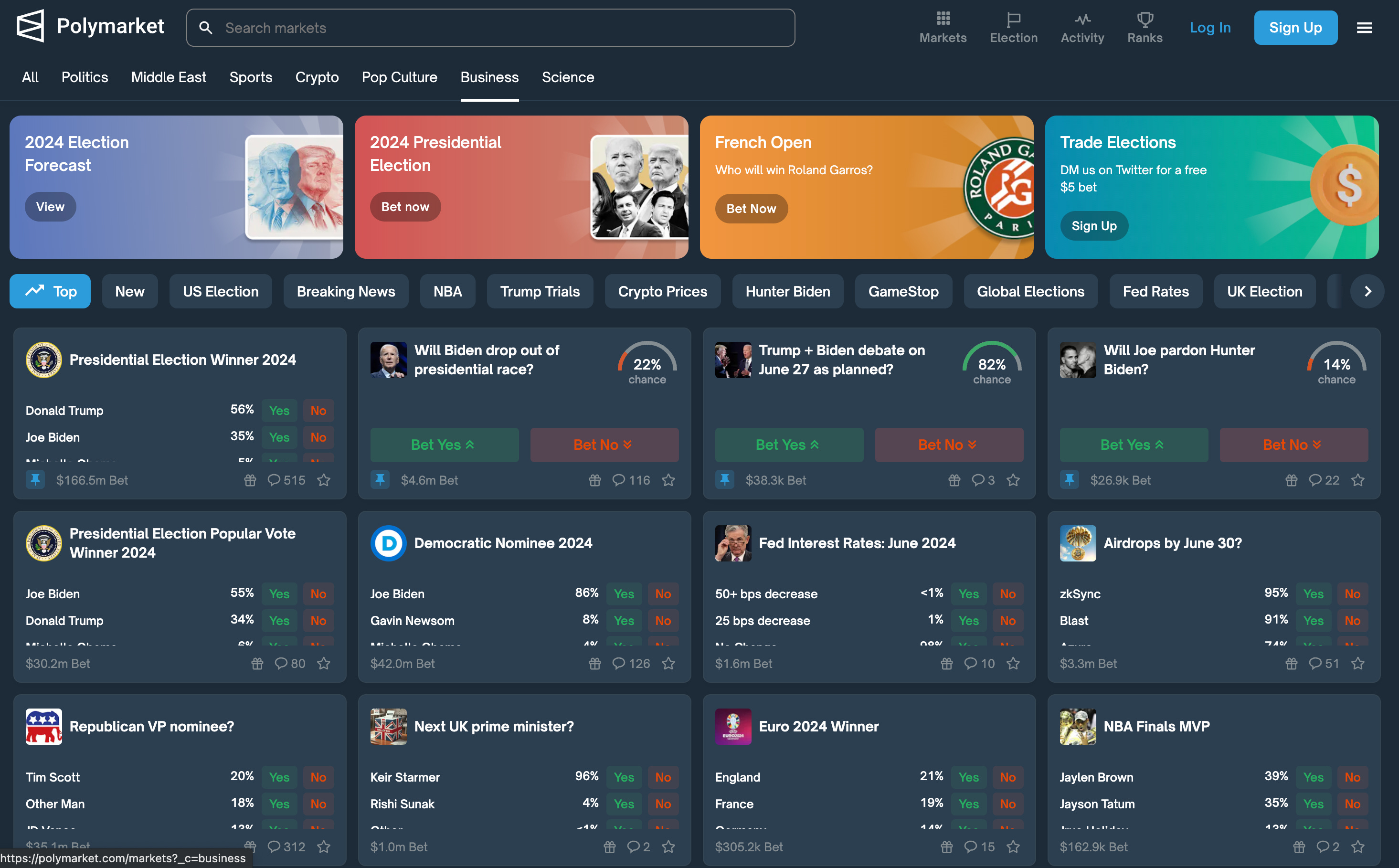
Task: Favorite the Popular Vote Winner market
Action: pyautogui.click(x=324, y=664)
